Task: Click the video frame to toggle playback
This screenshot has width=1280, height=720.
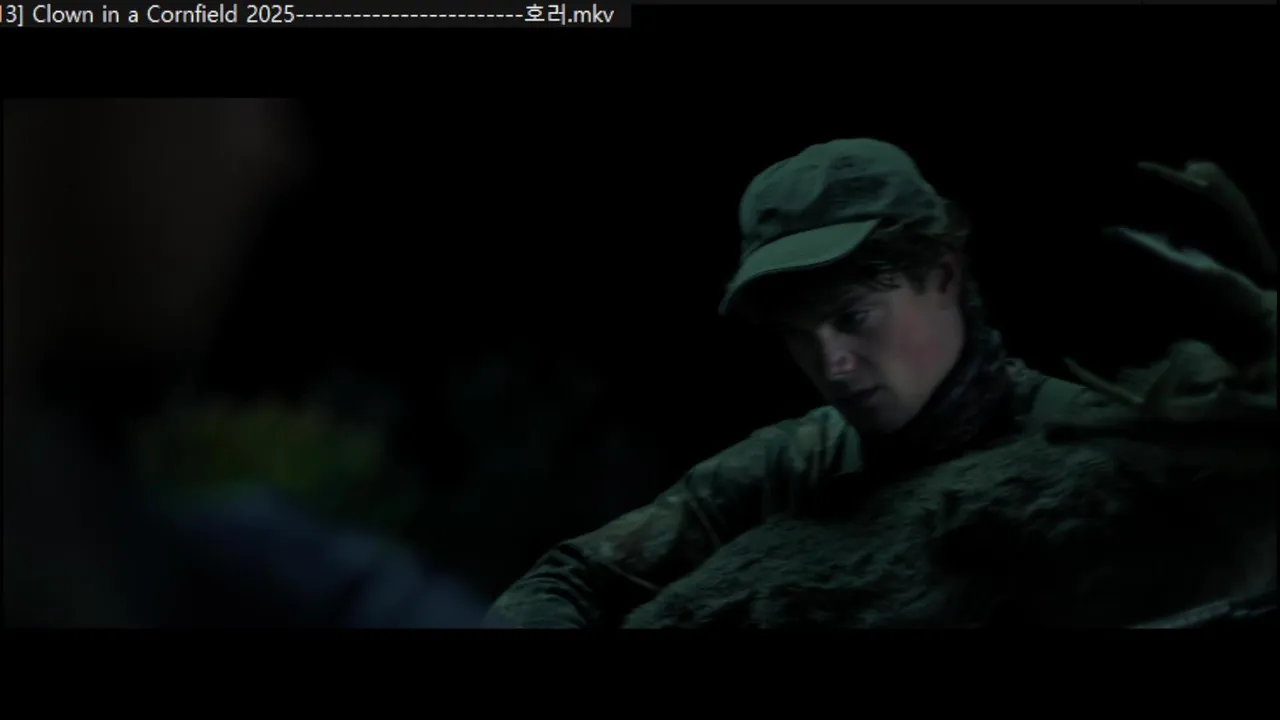Action: point(640,362)
